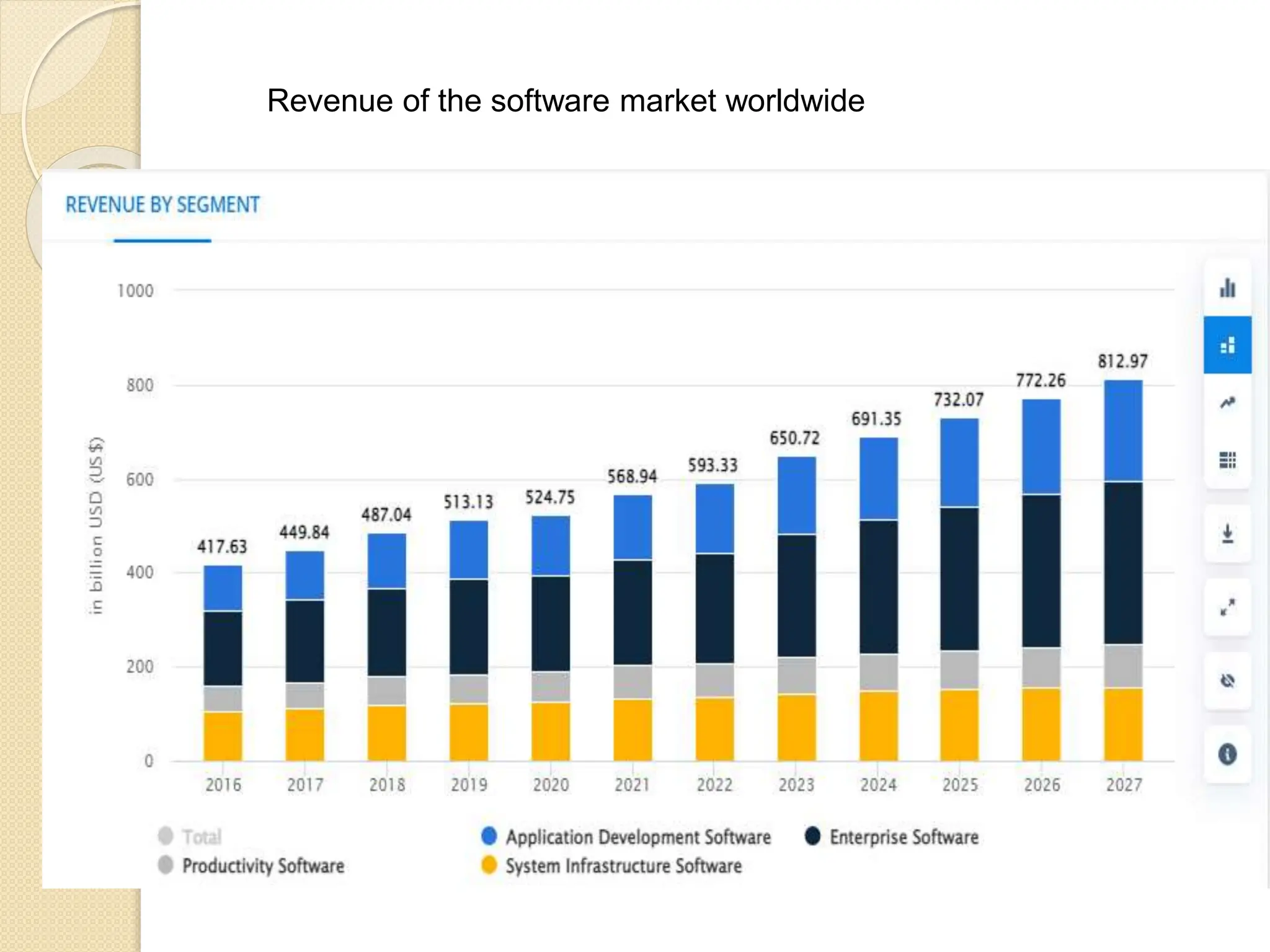Click the download chart icon
Viewport: 1270px width, 952px height.
[x=1227, y=534]
